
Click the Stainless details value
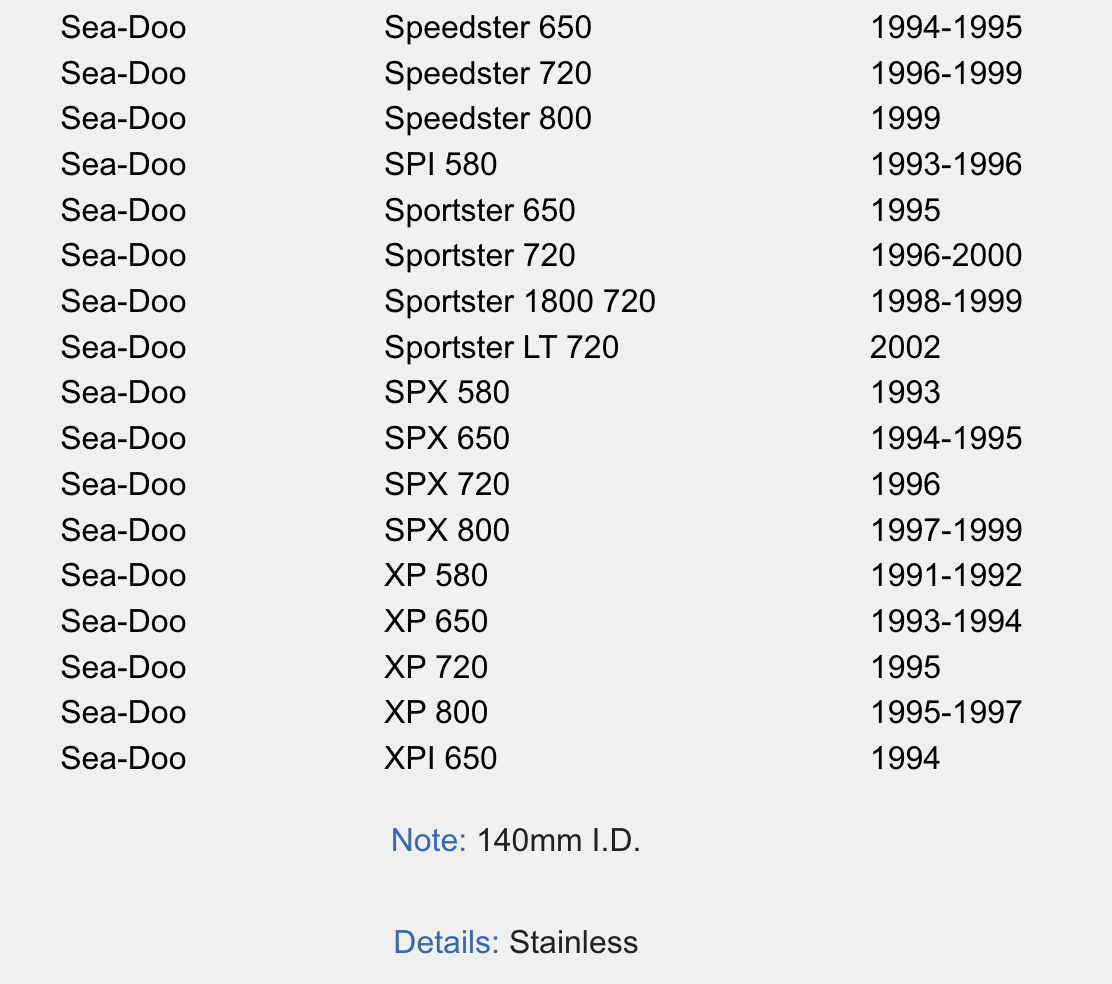[573, 943]
